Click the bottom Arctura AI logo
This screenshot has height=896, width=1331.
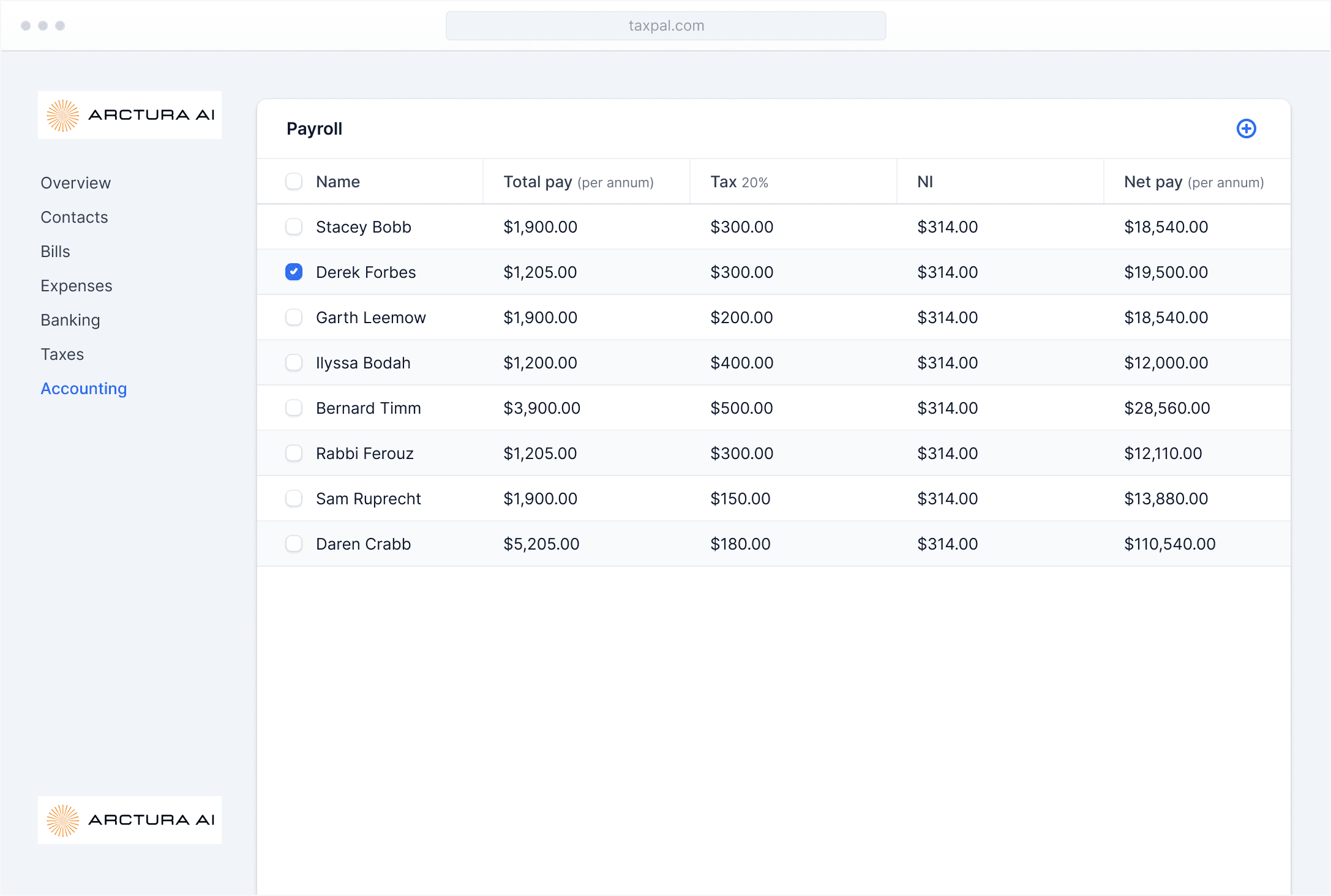click(130, 819)
